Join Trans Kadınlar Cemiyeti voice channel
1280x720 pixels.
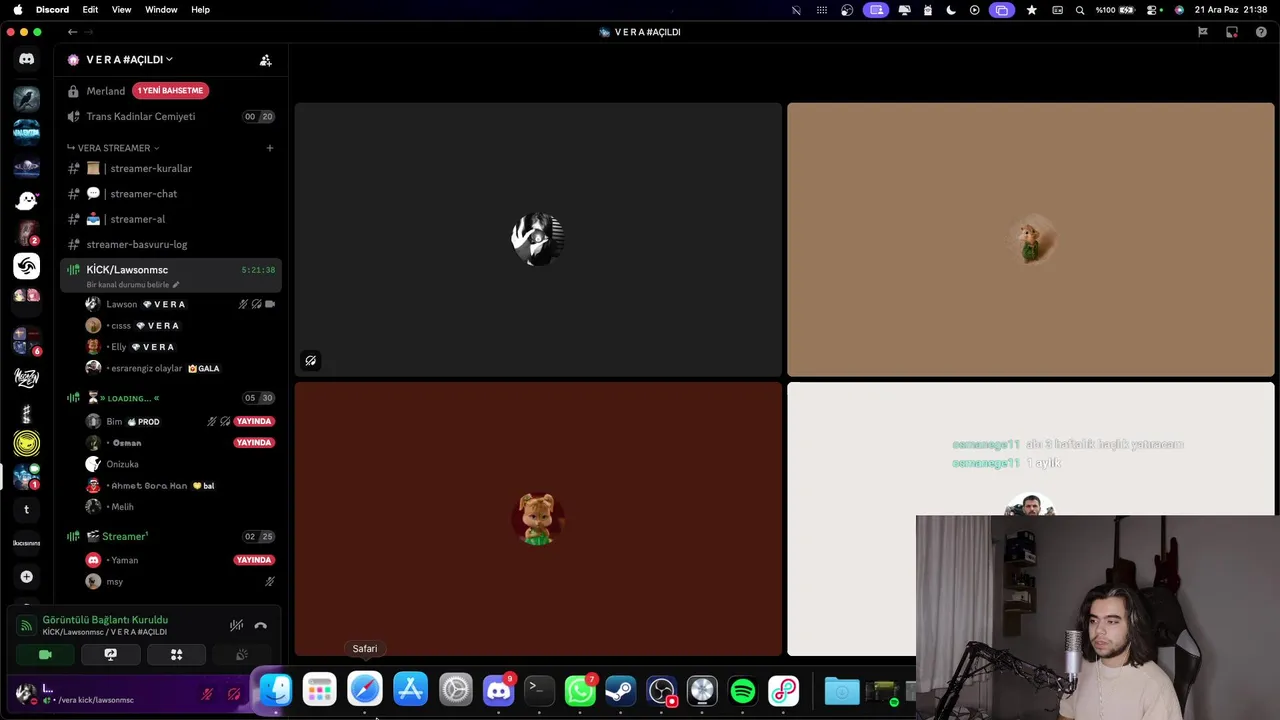tap(171, 116)
